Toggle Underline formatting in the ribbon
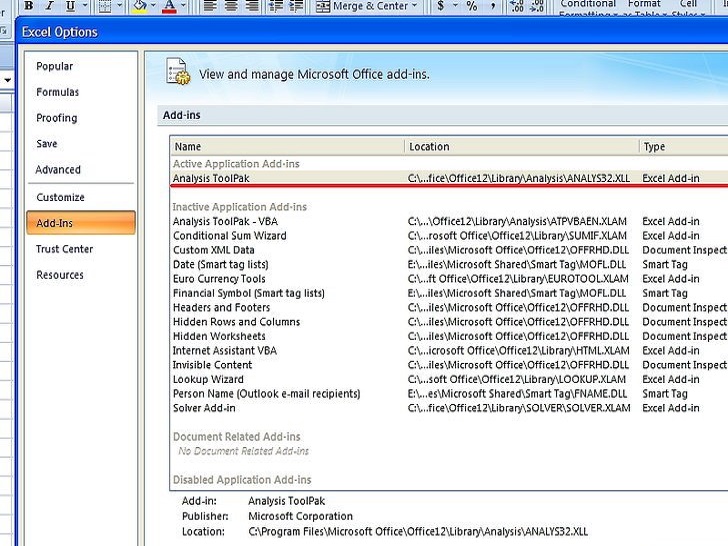The image size is (728, 546). [x=70, y=6]
